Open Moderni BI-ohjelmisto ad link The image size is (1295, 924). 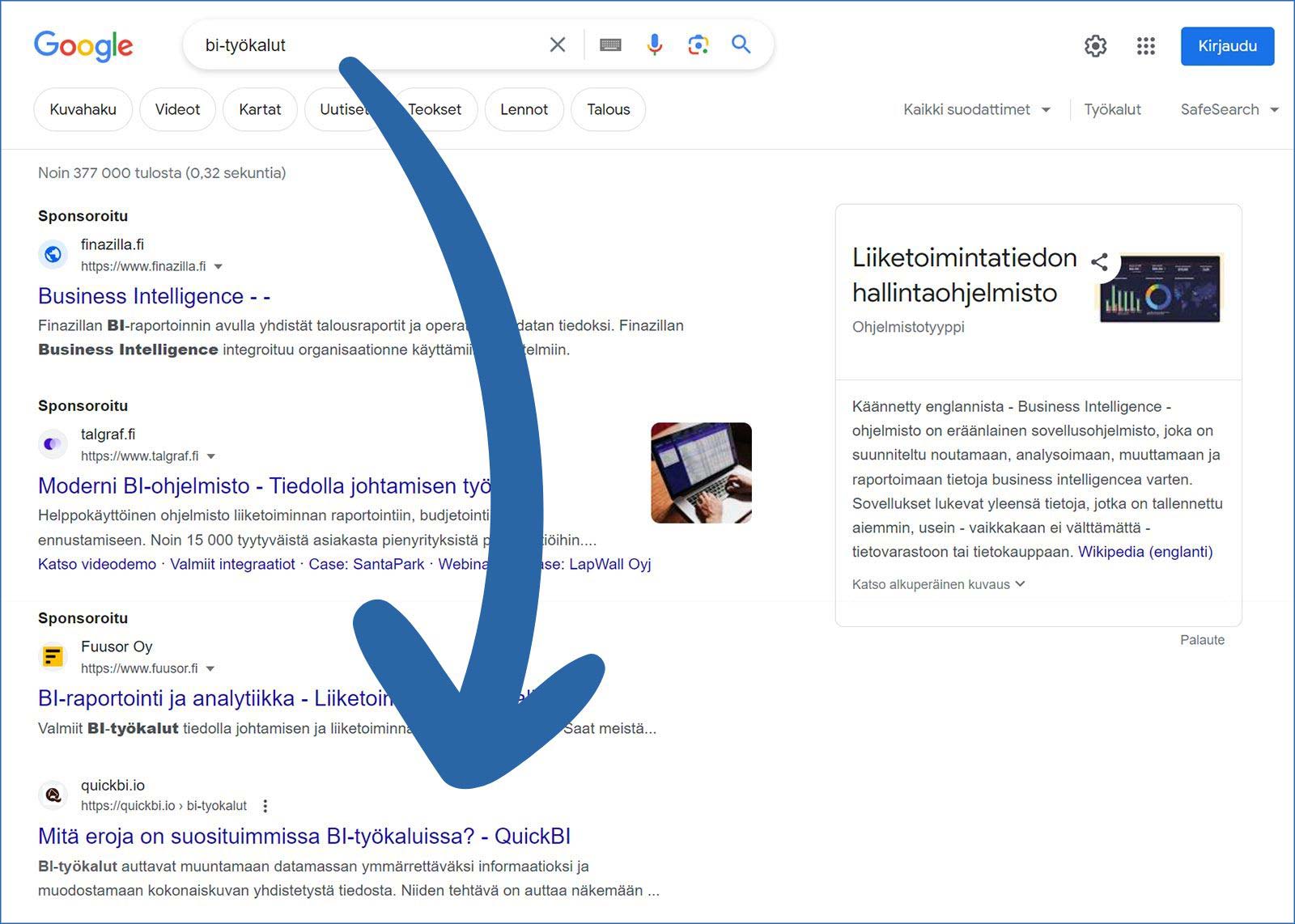[x=265, y=485]
